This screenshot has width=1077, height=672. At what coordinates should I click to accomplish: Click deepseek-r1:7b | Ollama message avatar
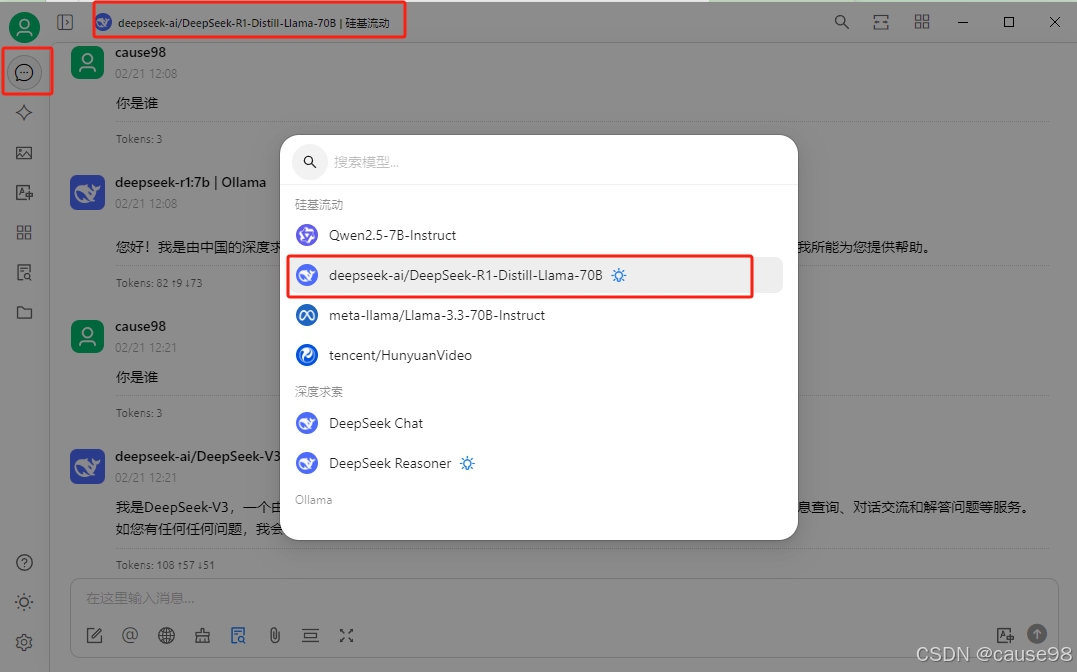click(87, 192)
